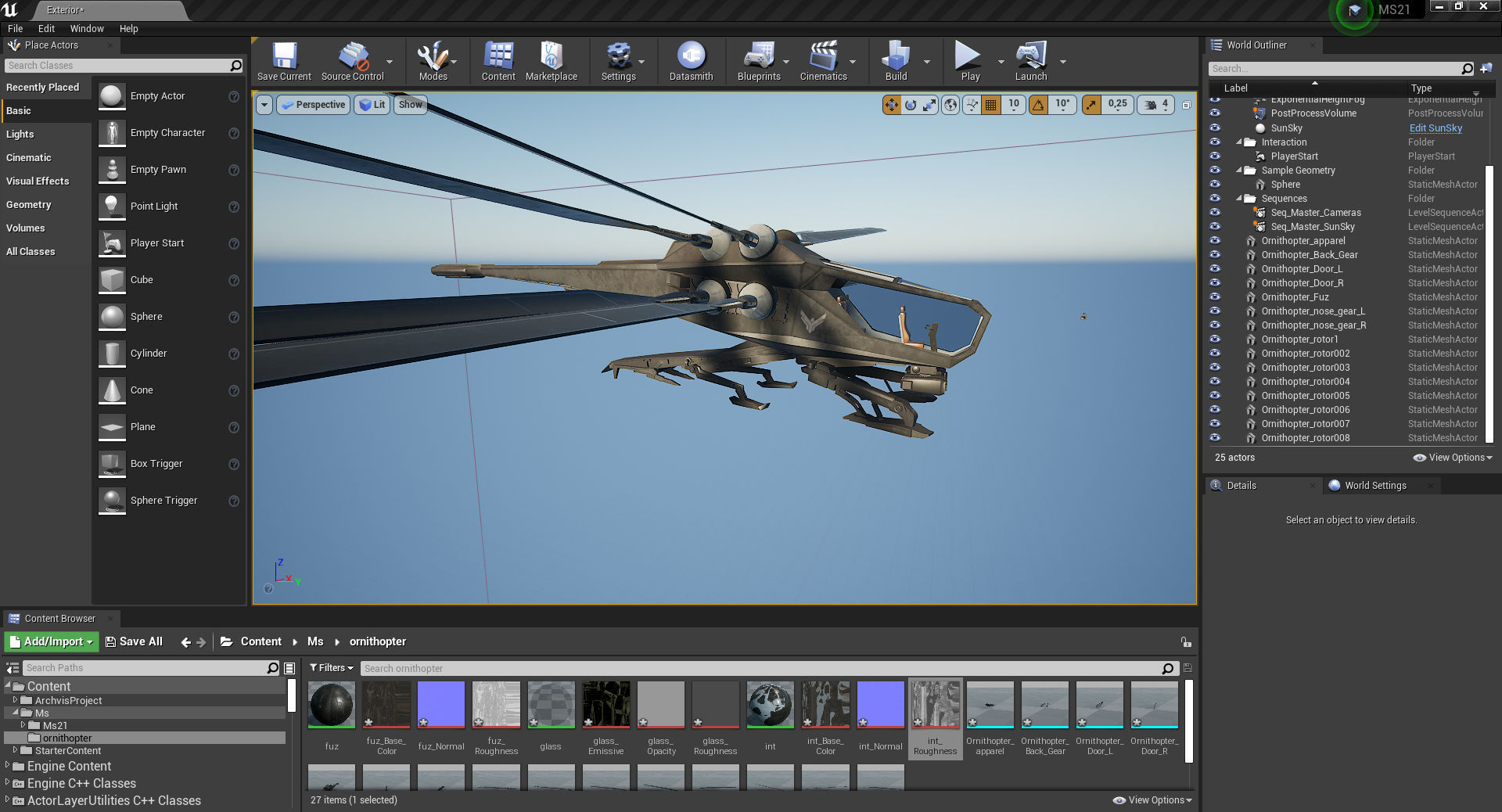Toggle grid snapping in viewport

tap(990, 105)
